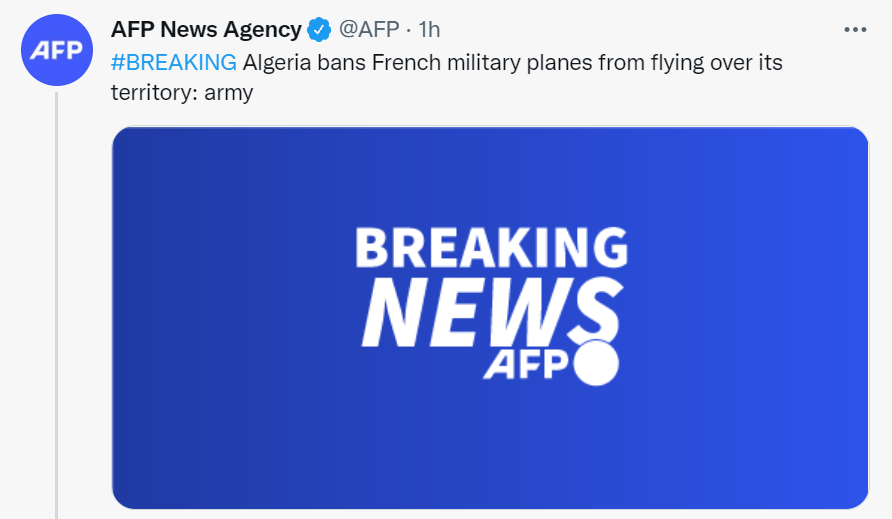
Task: Visit the AFP News Agency display name
Action: tap(206, 30)
